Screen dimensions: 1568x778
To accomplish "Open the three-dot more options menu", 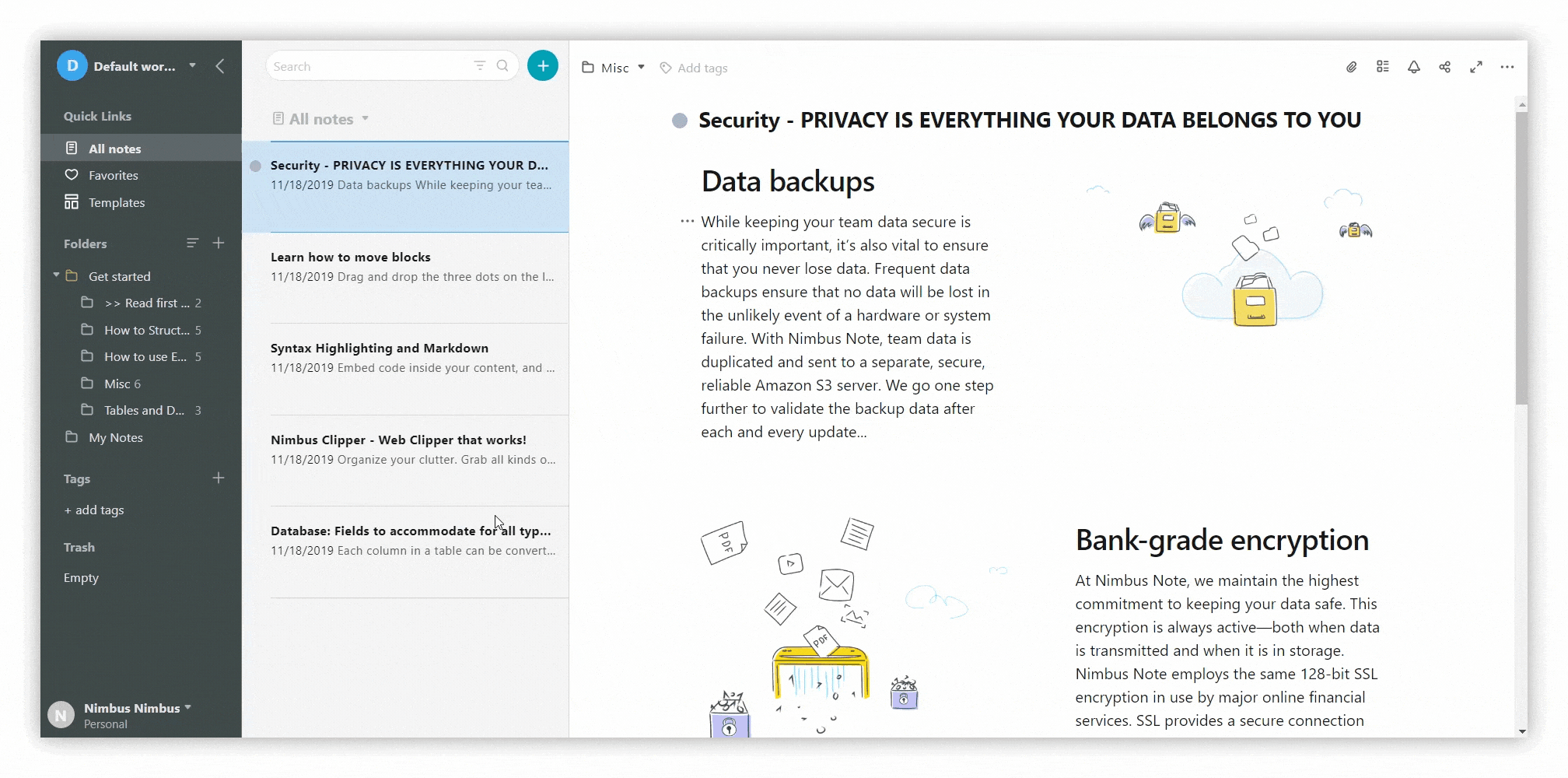I will click(1507, 68).
